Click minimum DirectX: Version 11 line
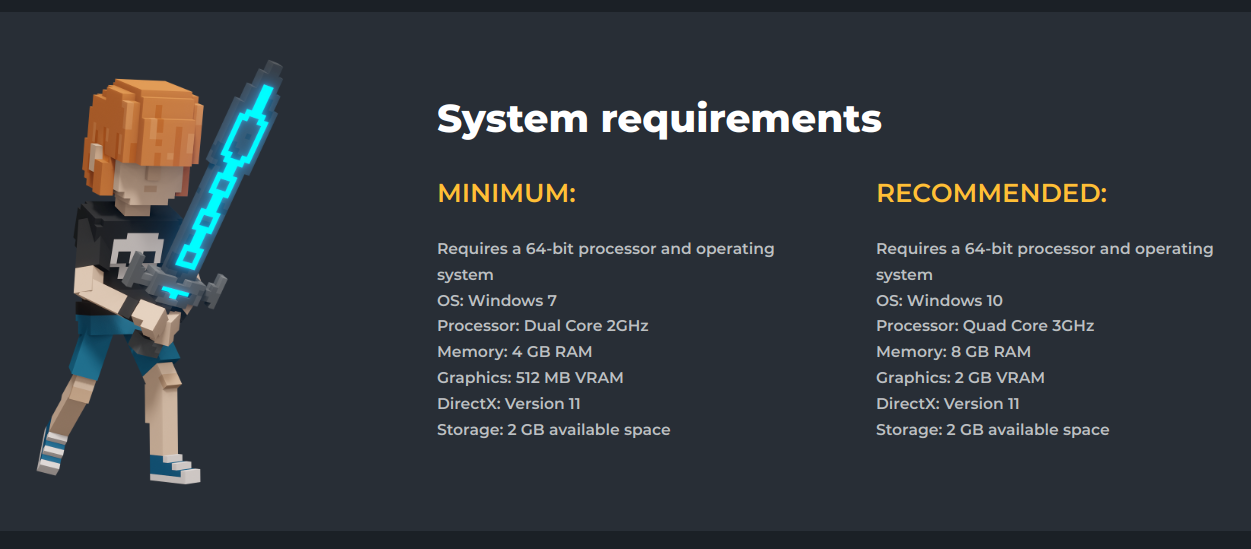 [x=509, y=404]
